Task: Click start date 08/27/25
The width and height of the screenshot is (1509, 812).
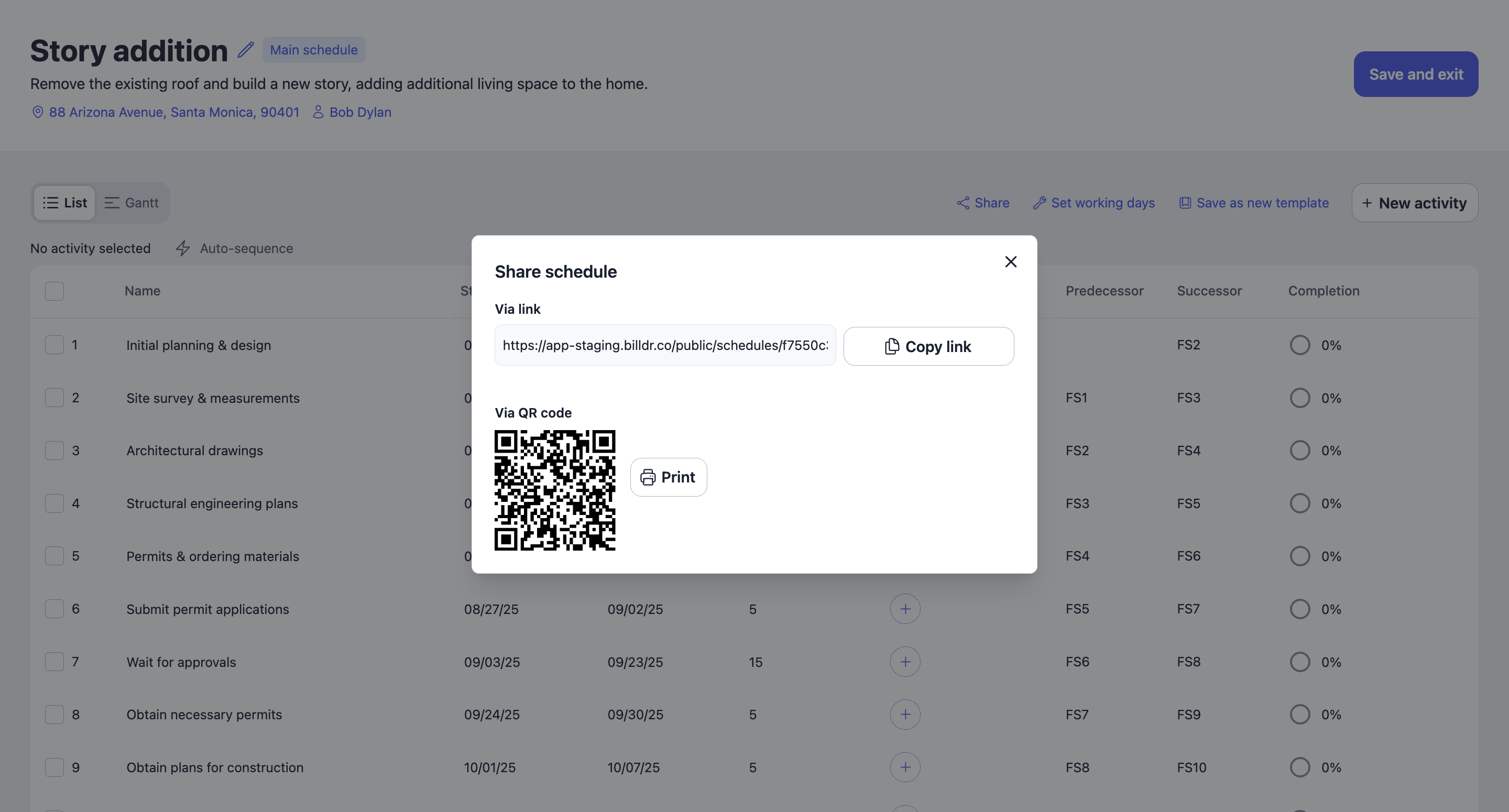Action: tap(491, 609)
